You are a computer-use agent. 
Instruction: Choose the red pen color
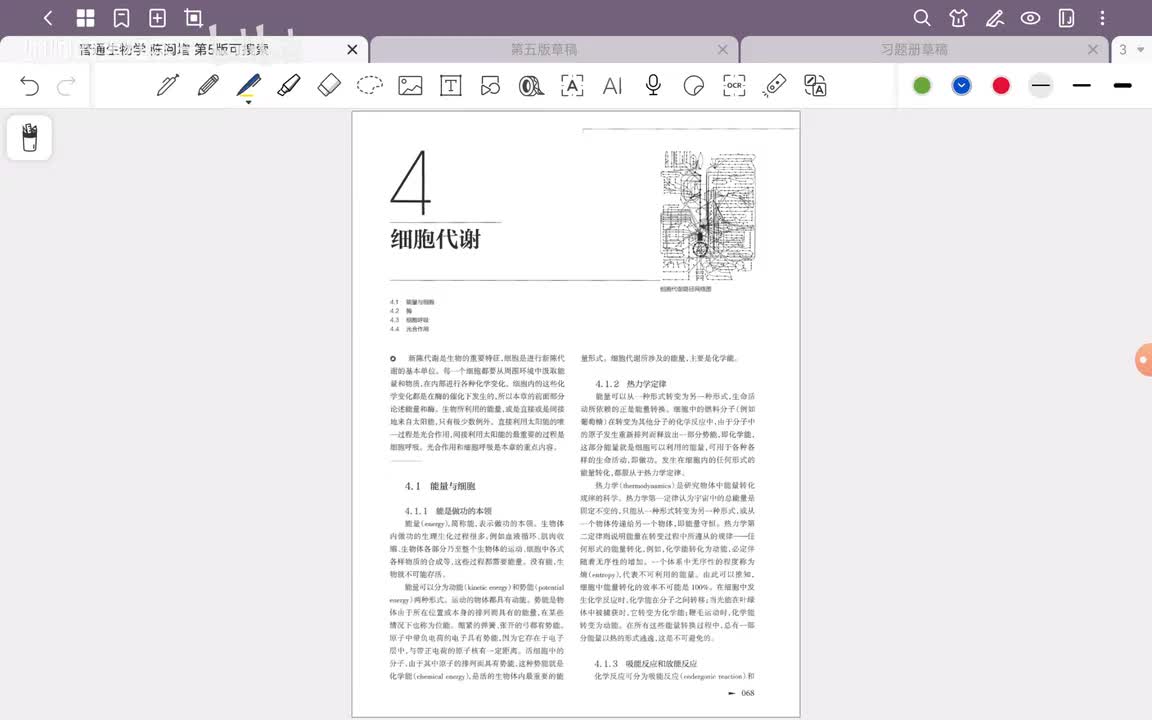click(x=1001, y=85)
